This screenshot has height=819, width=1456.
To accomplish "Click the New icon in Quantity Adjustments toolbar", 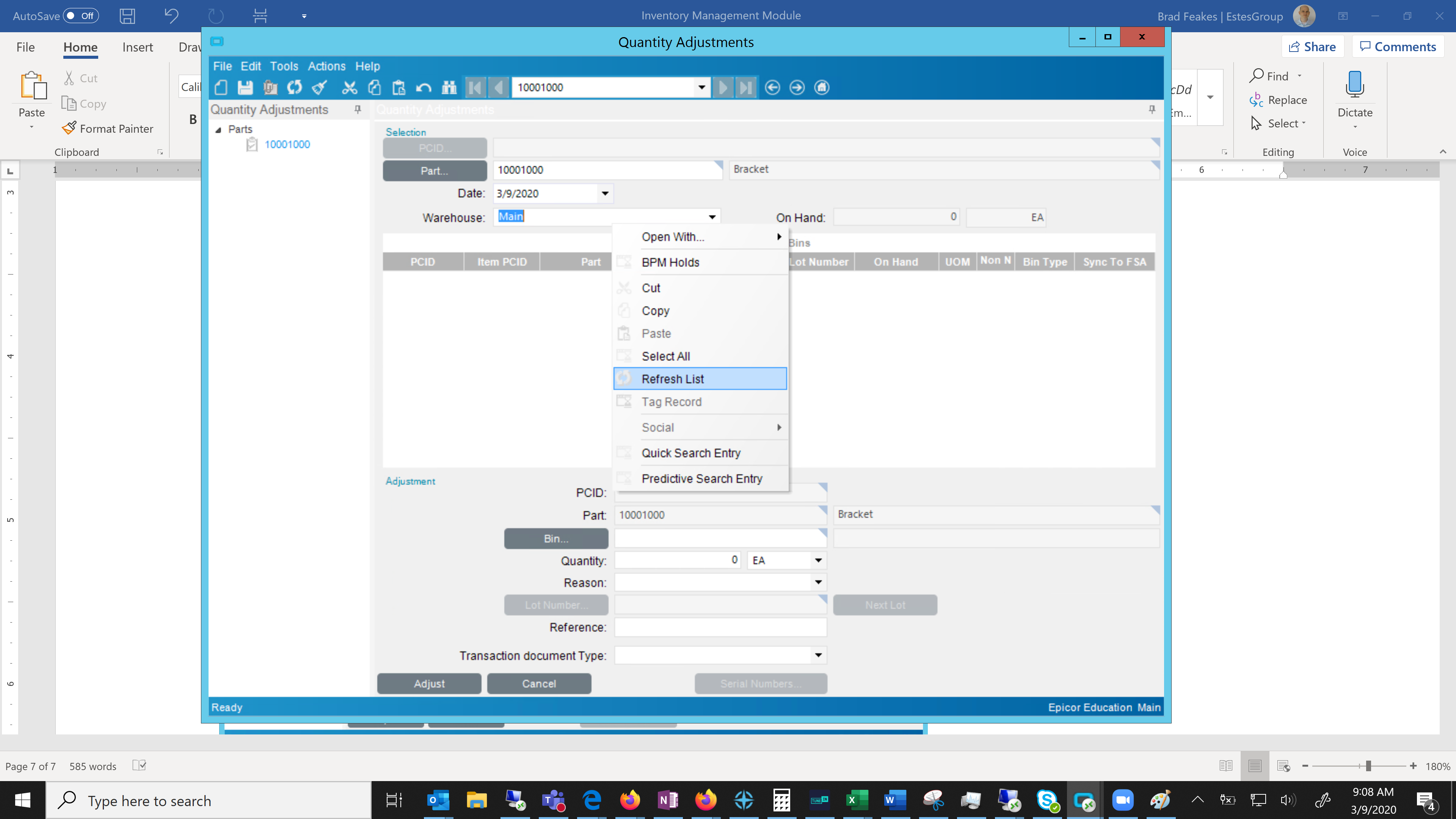I will click(x=221, y=87).
